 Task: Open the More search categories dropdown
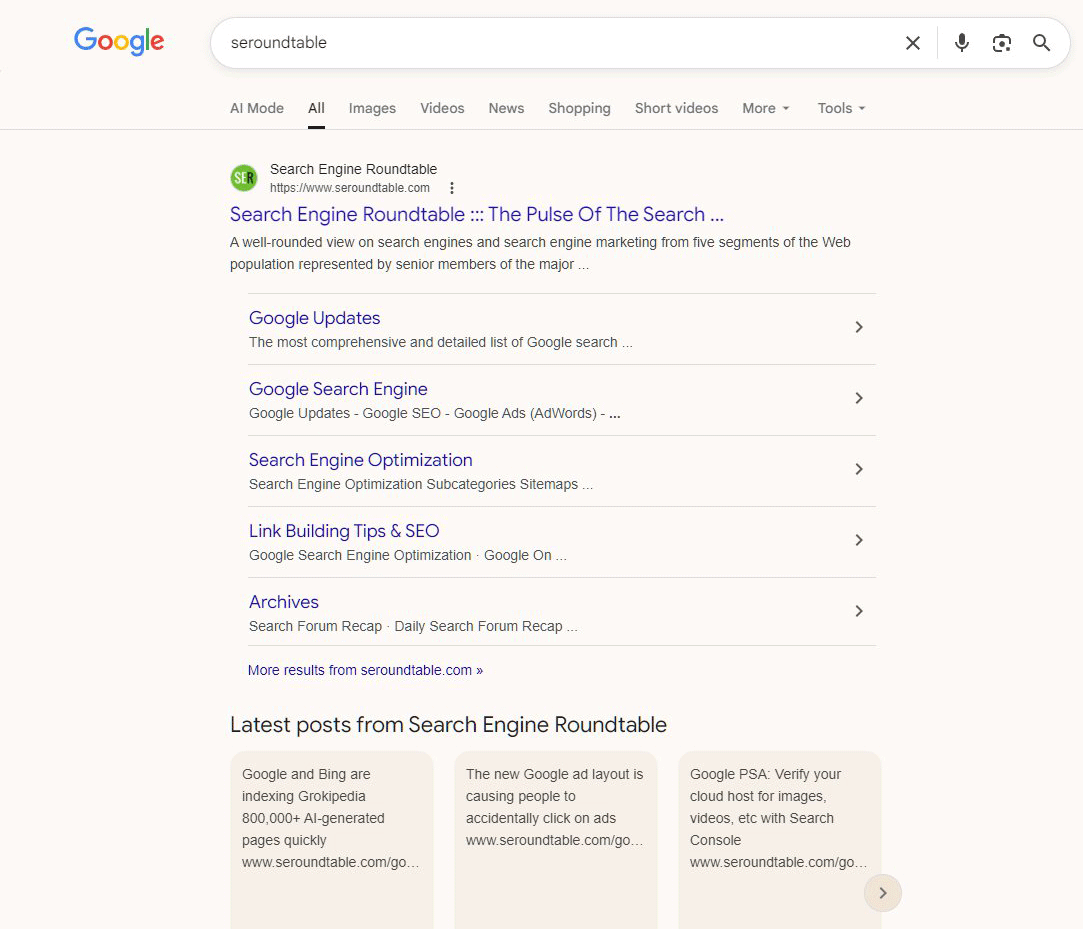point(765,108)
